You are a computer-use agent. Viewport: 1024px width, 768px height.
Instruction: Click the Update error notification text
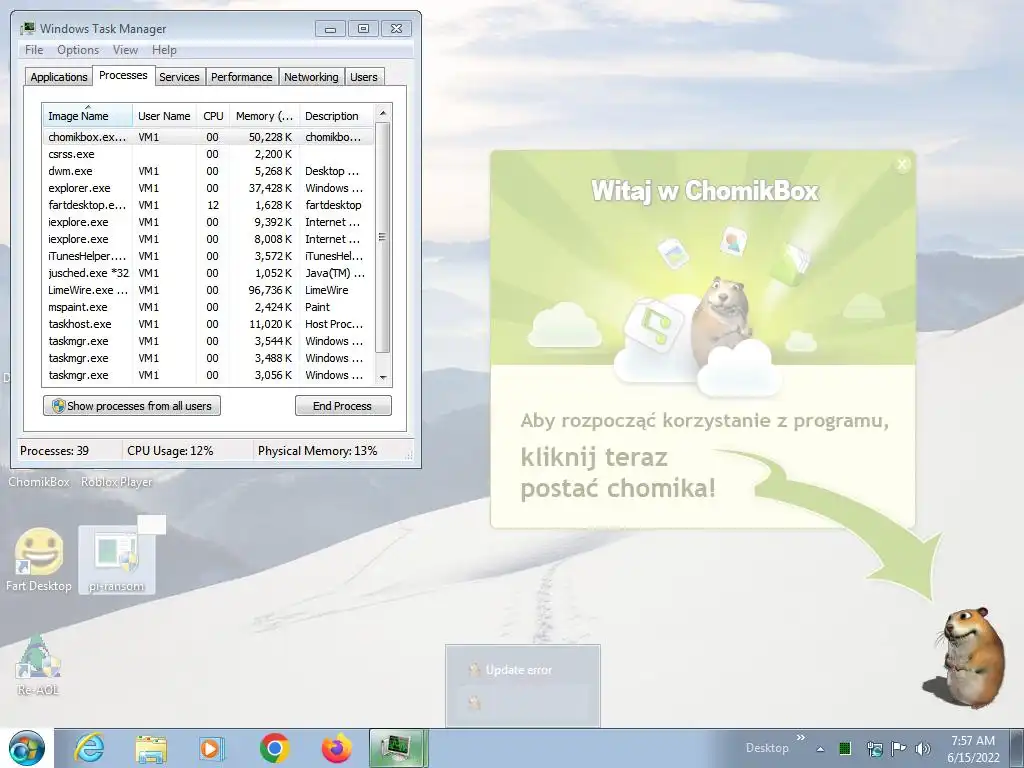519,670
